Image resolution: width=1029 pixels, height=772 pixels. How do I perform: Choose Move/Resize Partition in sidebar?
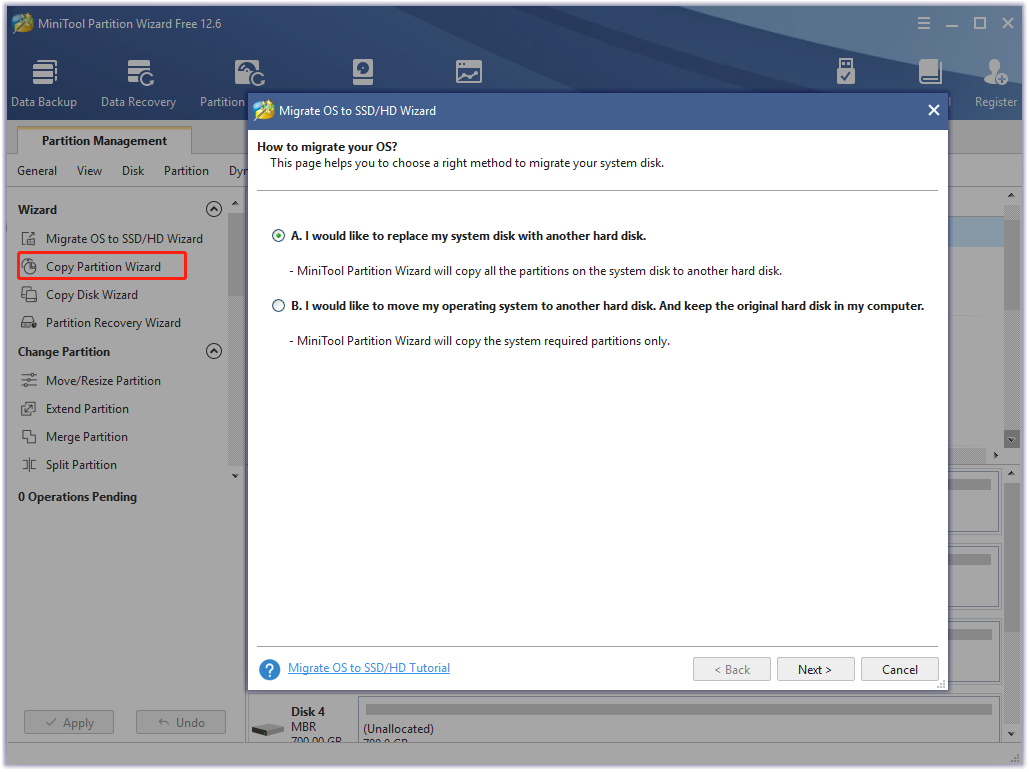91,381
